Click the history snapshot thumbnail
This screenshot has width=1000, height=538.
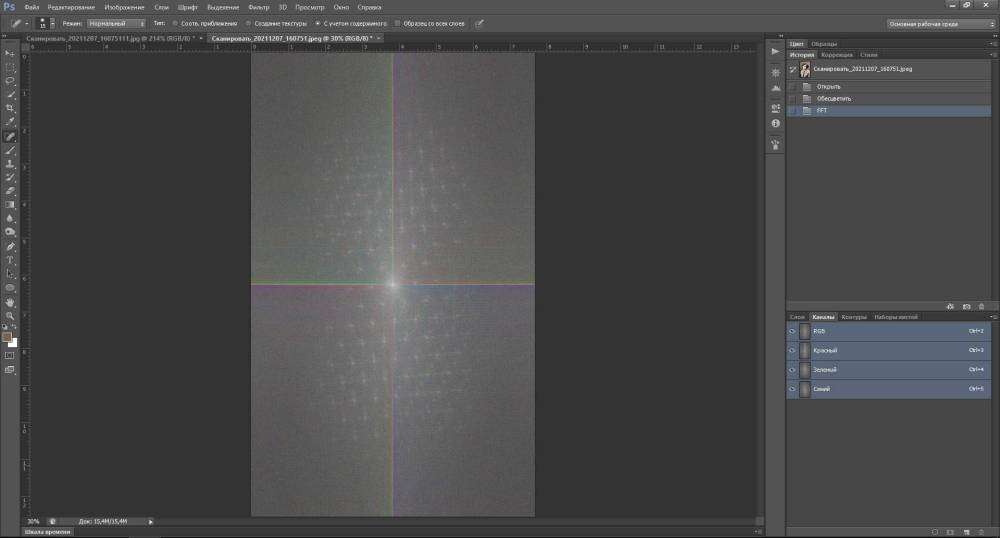click(805, 70)
